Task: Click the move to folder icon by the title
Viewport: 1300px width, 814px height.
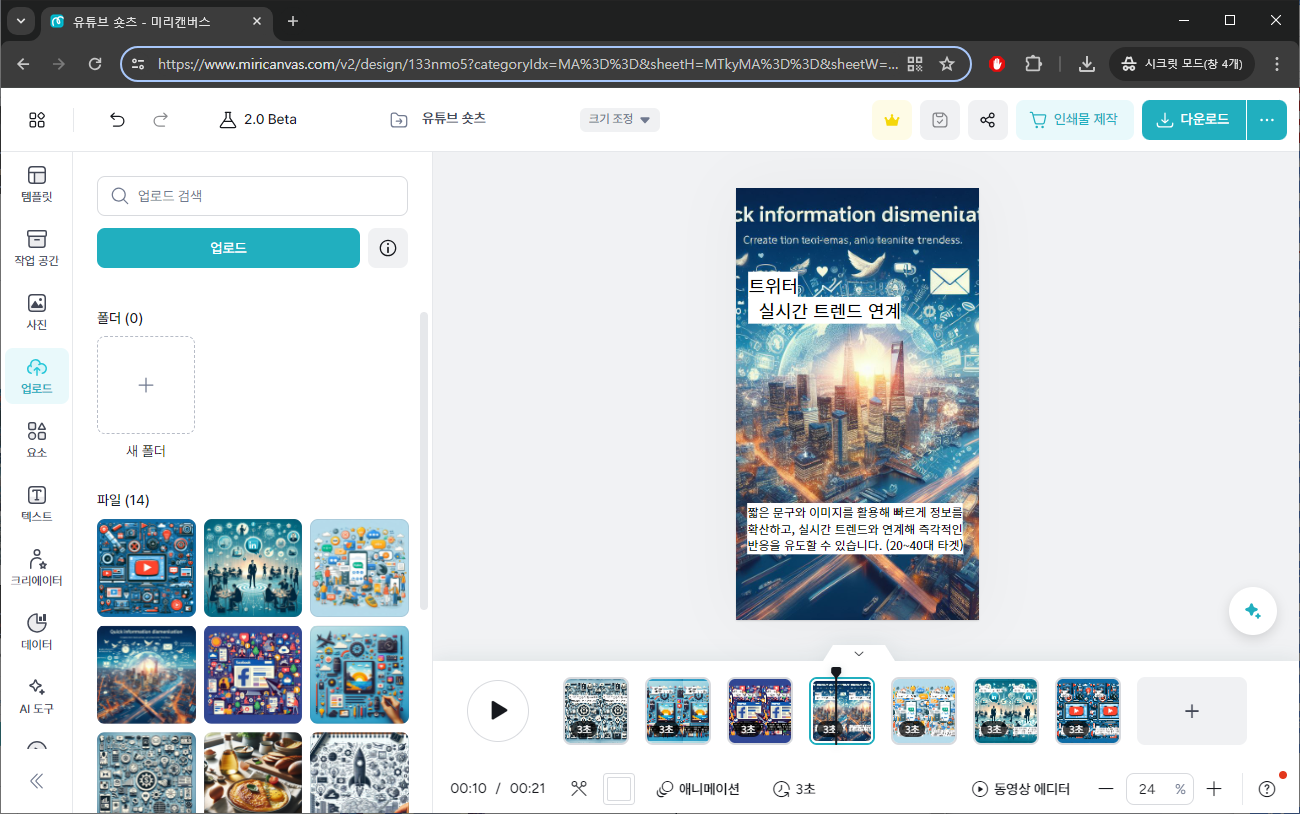Action: [x=399, y=120]
